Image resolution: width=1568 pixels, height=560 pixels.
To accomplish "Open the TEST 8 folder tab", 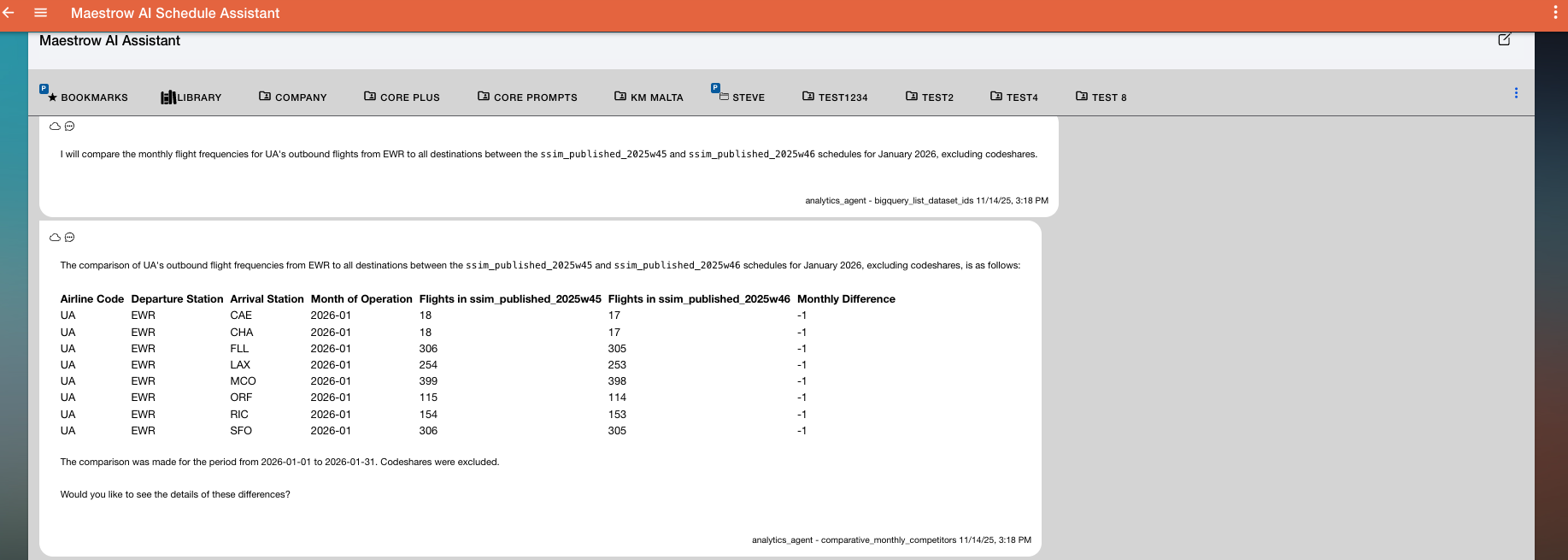I will tap(1101, 97).
